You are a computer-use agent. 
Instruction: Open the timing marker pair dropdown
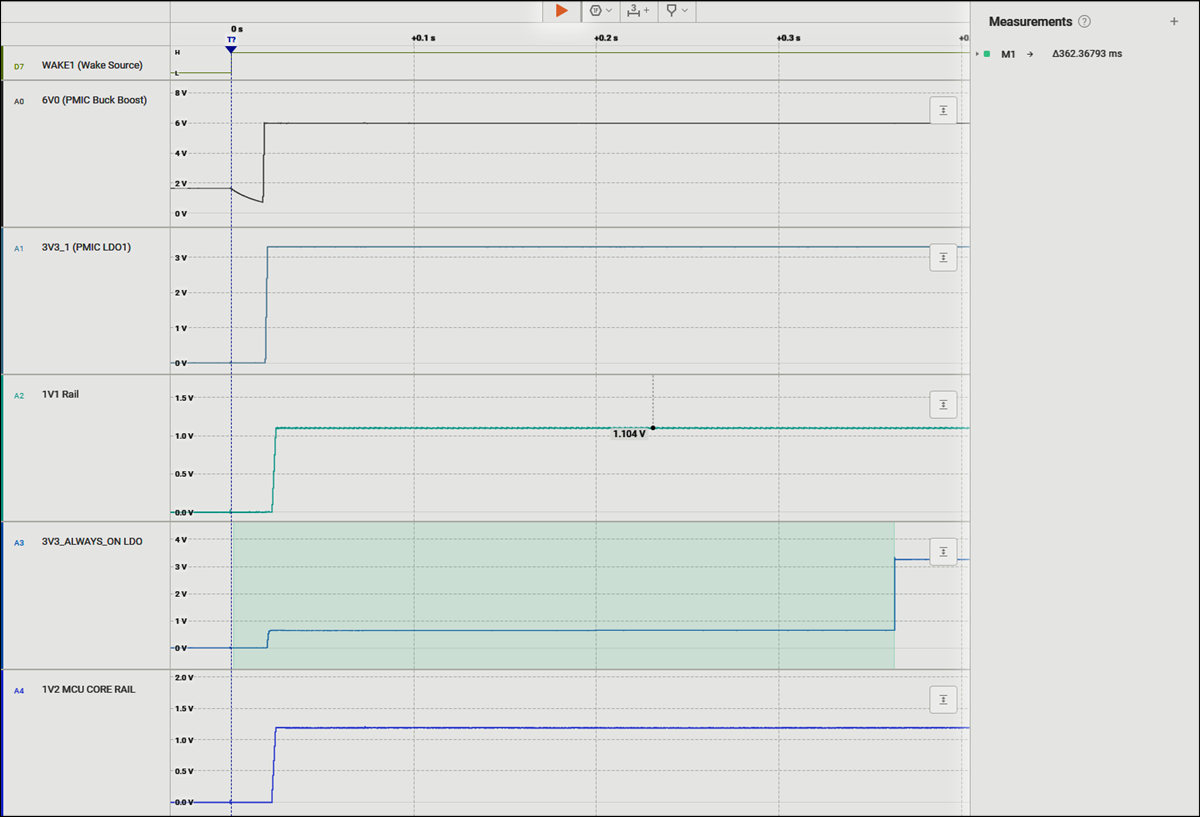click(638, 10)
